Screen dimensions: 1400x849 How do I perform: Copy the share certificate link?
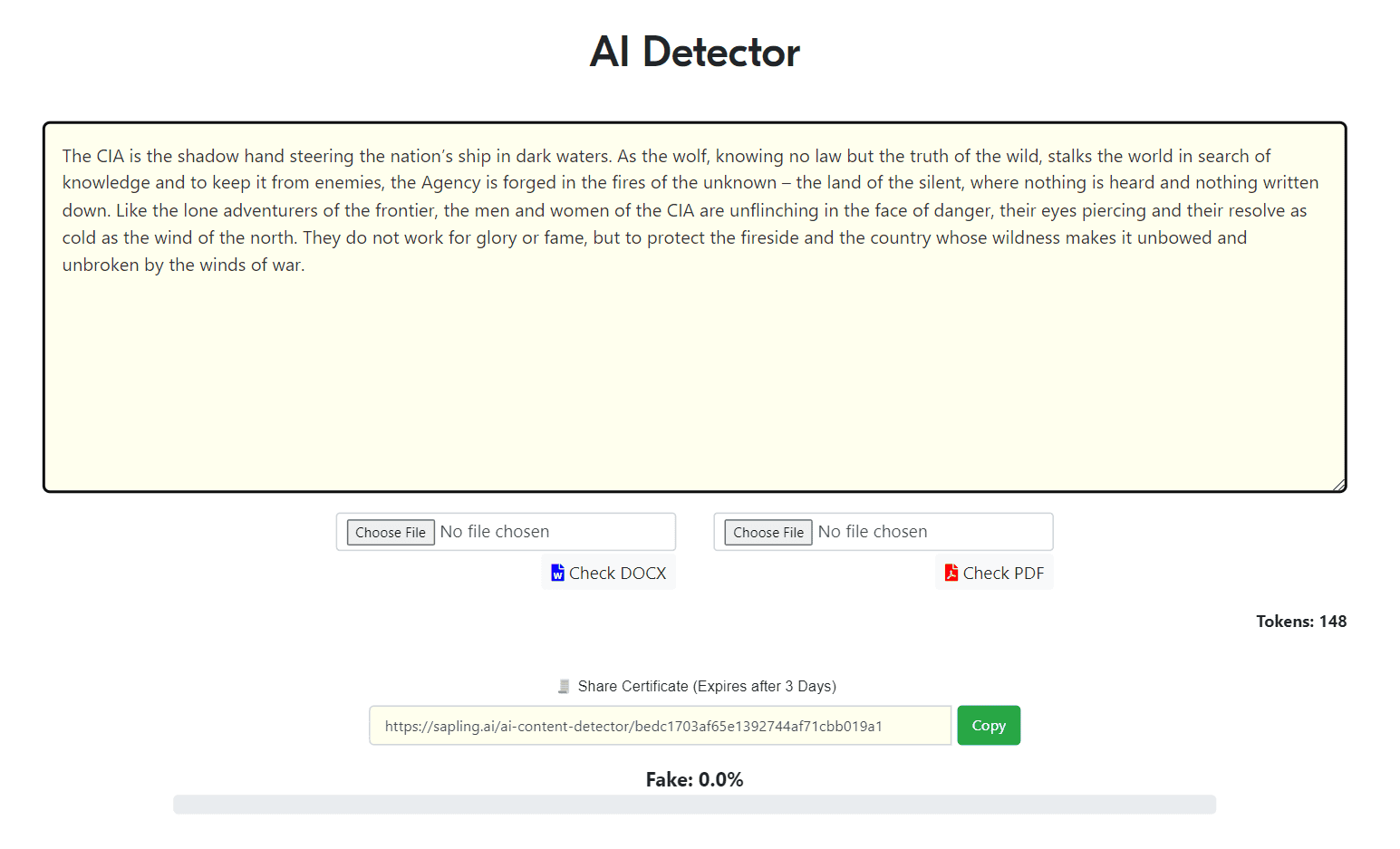point(989,725)
